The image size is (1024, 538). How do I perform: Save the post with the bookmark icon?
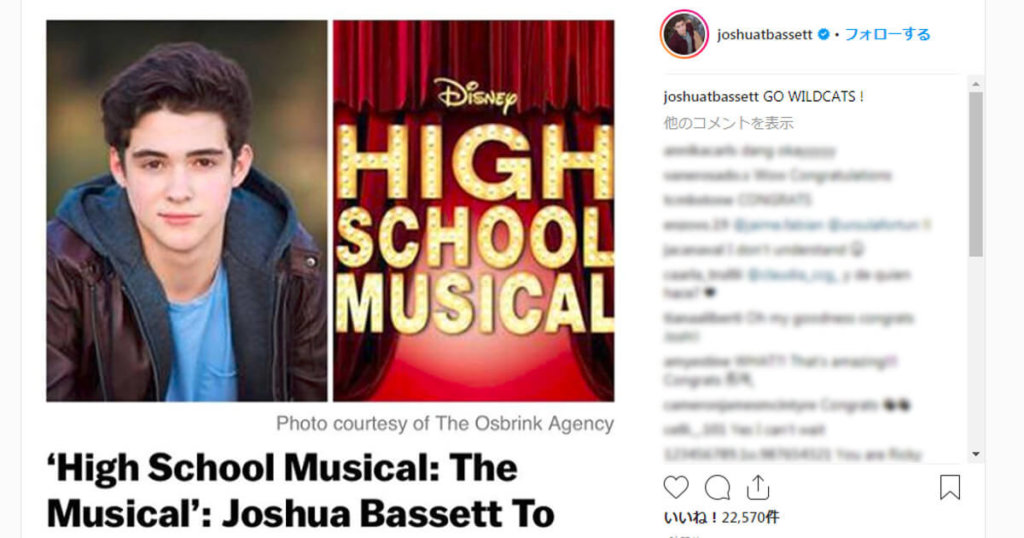click(950, 487)
